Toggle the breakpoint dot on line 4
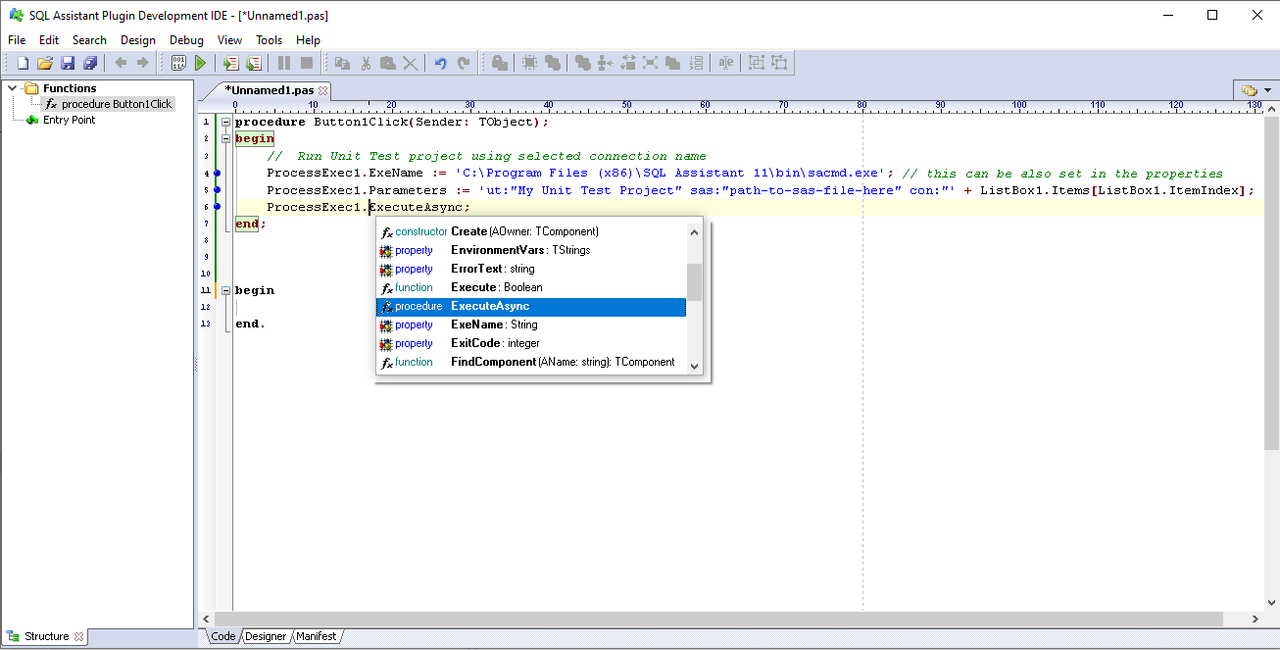 [x=217, y=173]
